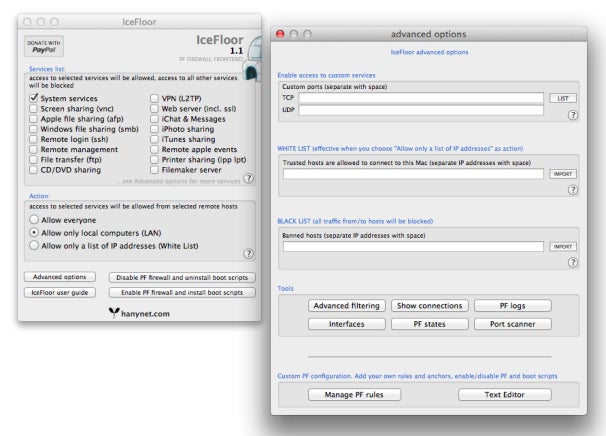Screen dimensions: 606x436
Task: Click the Donate with PayPal button
Action: [x=44, y=46]
